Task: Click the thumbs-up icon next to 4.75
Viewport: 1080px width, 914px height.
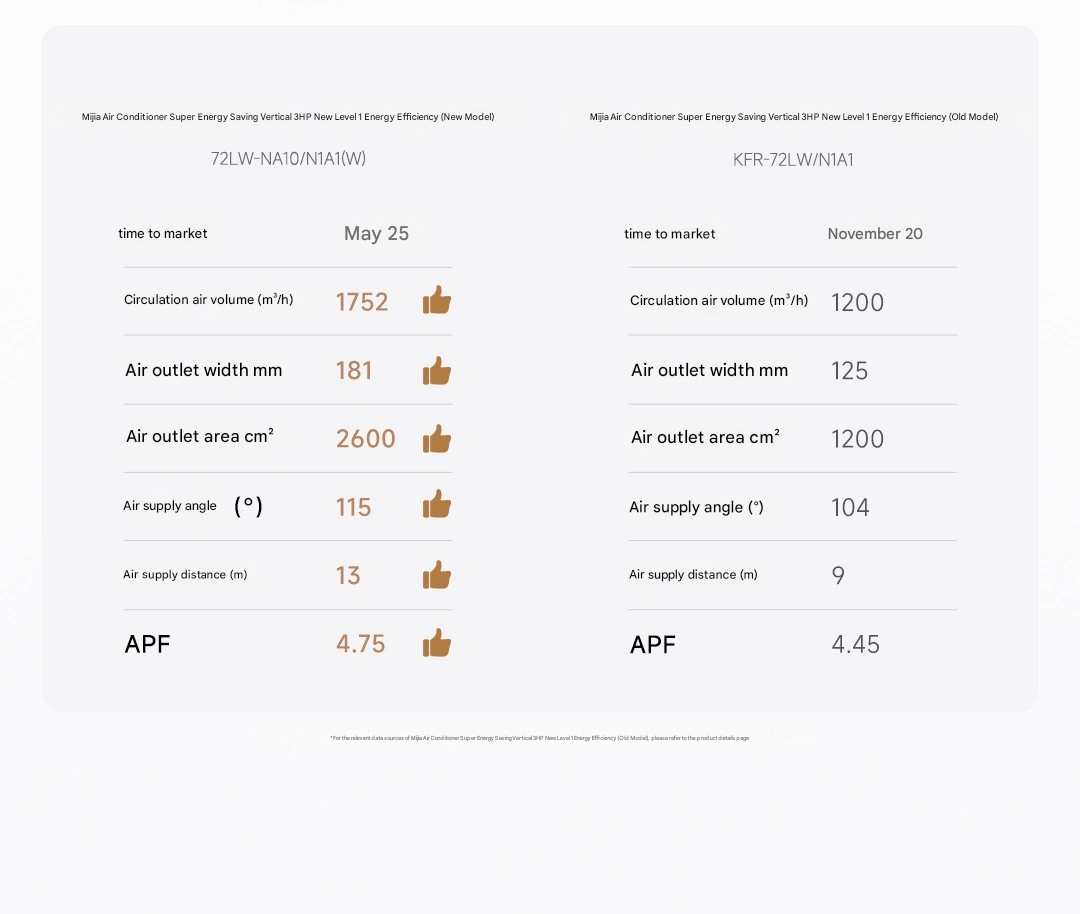Action: click(437, 643)
